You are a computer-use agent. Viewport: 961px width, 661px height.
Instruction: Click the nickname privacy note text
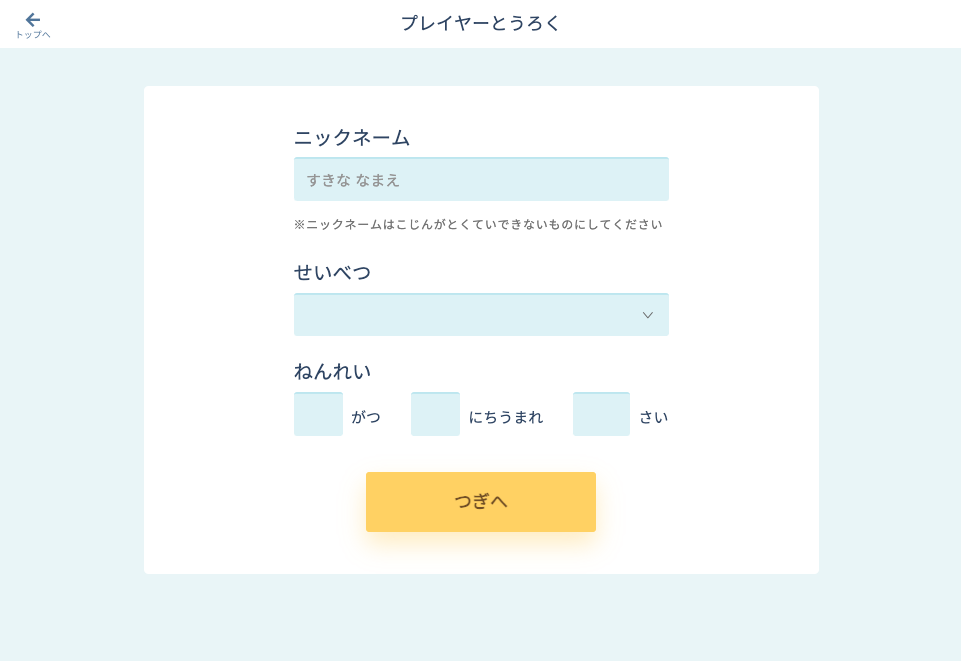point(478,224)
